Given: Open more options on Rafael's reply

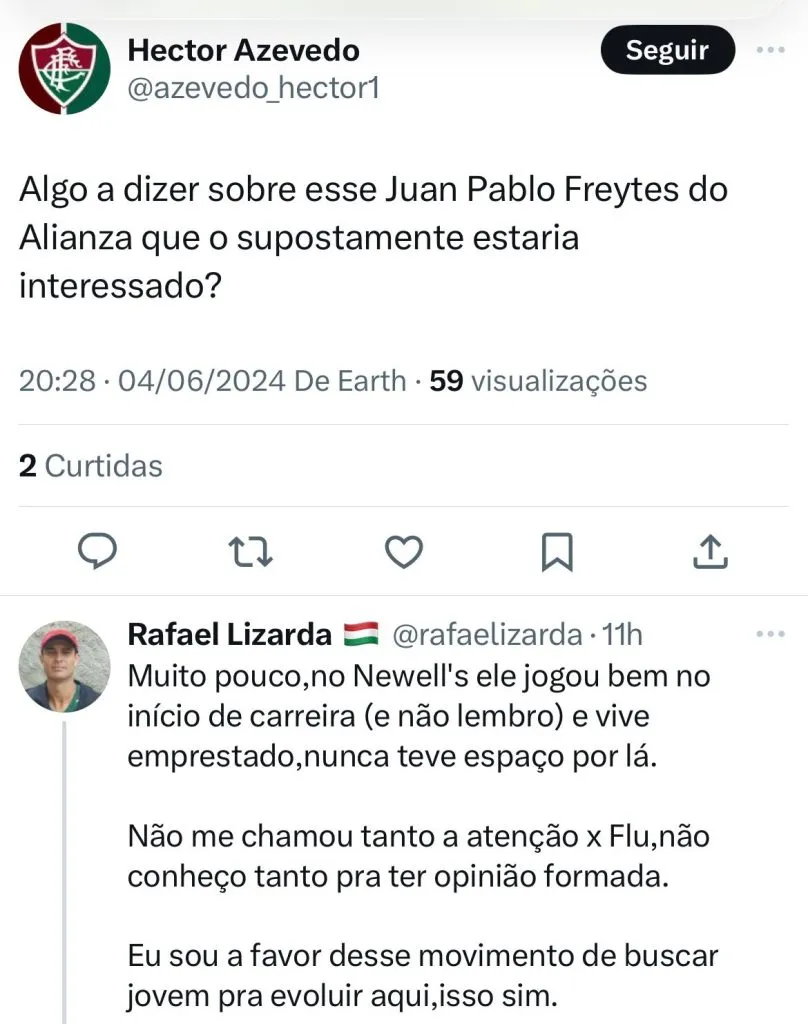Looking at the screenshot, I should click(770, 634).
